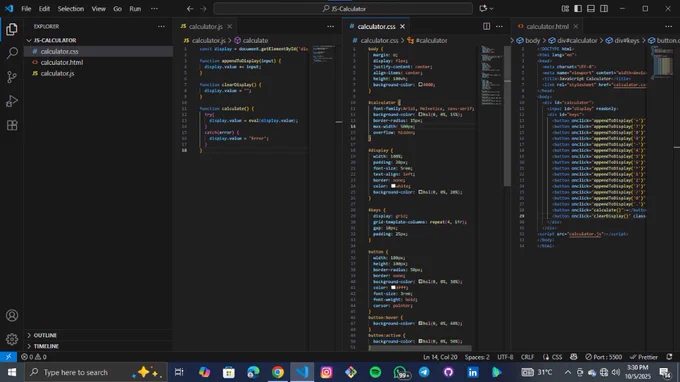This screenshot has height=382, width=680.
Task: Open the Customize Layout icon
Action: (x=565, y=9)
